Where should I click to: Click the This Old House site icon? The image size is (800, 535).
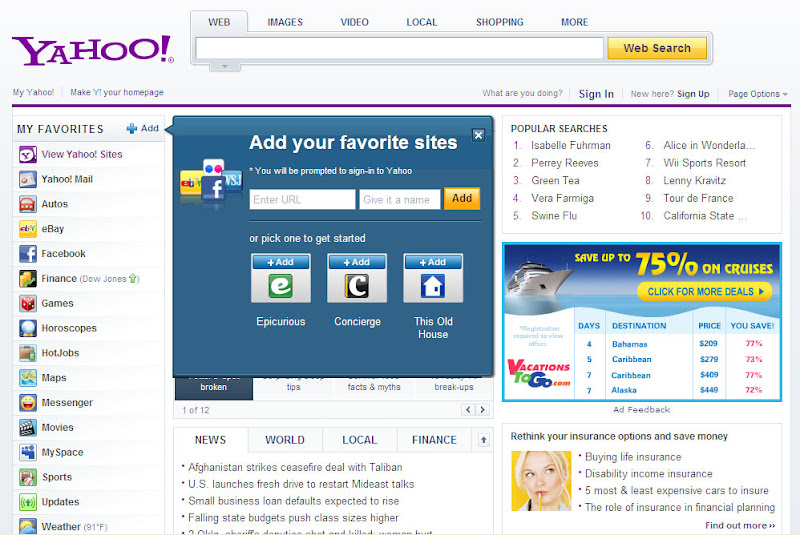point(433,286)
